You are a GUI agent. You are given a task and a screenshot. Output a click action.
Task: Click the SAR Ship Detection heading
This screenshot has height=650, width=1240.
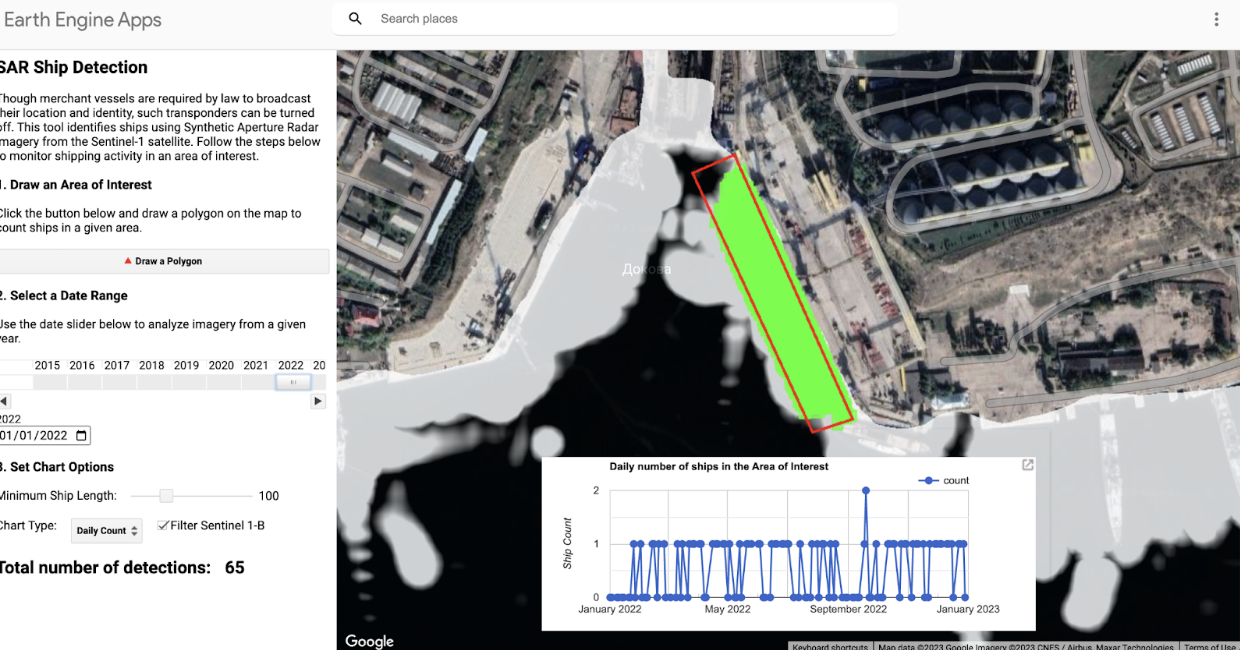point(74,68)
